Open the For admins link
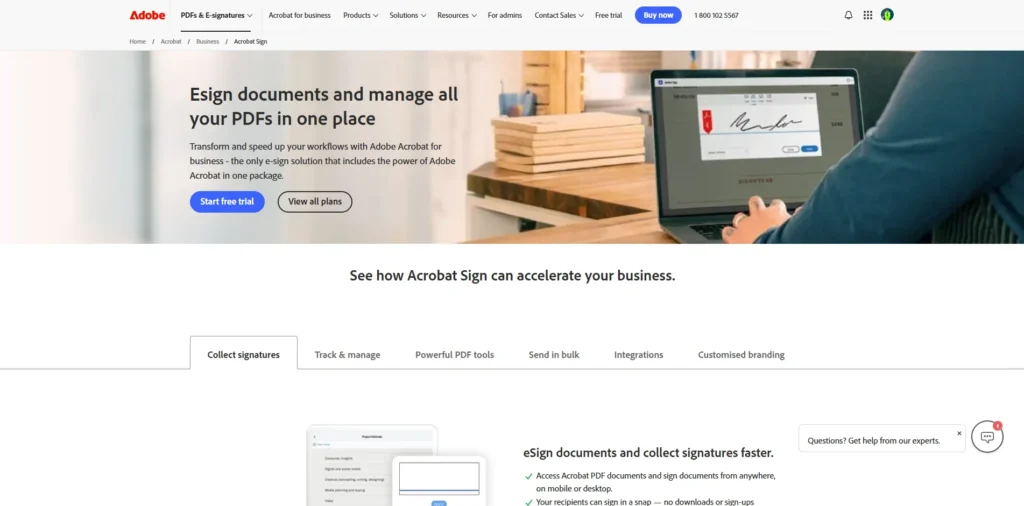1024x506 pixels. (505, 15)
